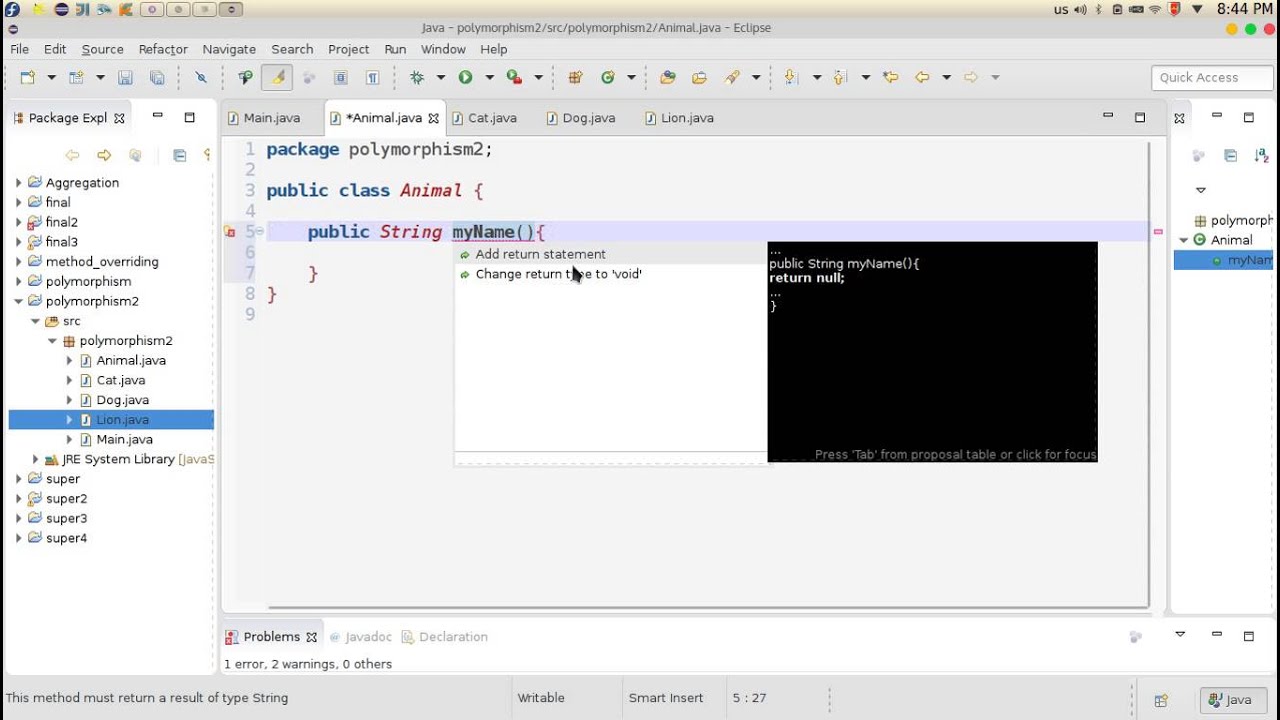Expand the method_overriding project
The width and height of the screenshot is (1280, 720).
pos(19,262)
